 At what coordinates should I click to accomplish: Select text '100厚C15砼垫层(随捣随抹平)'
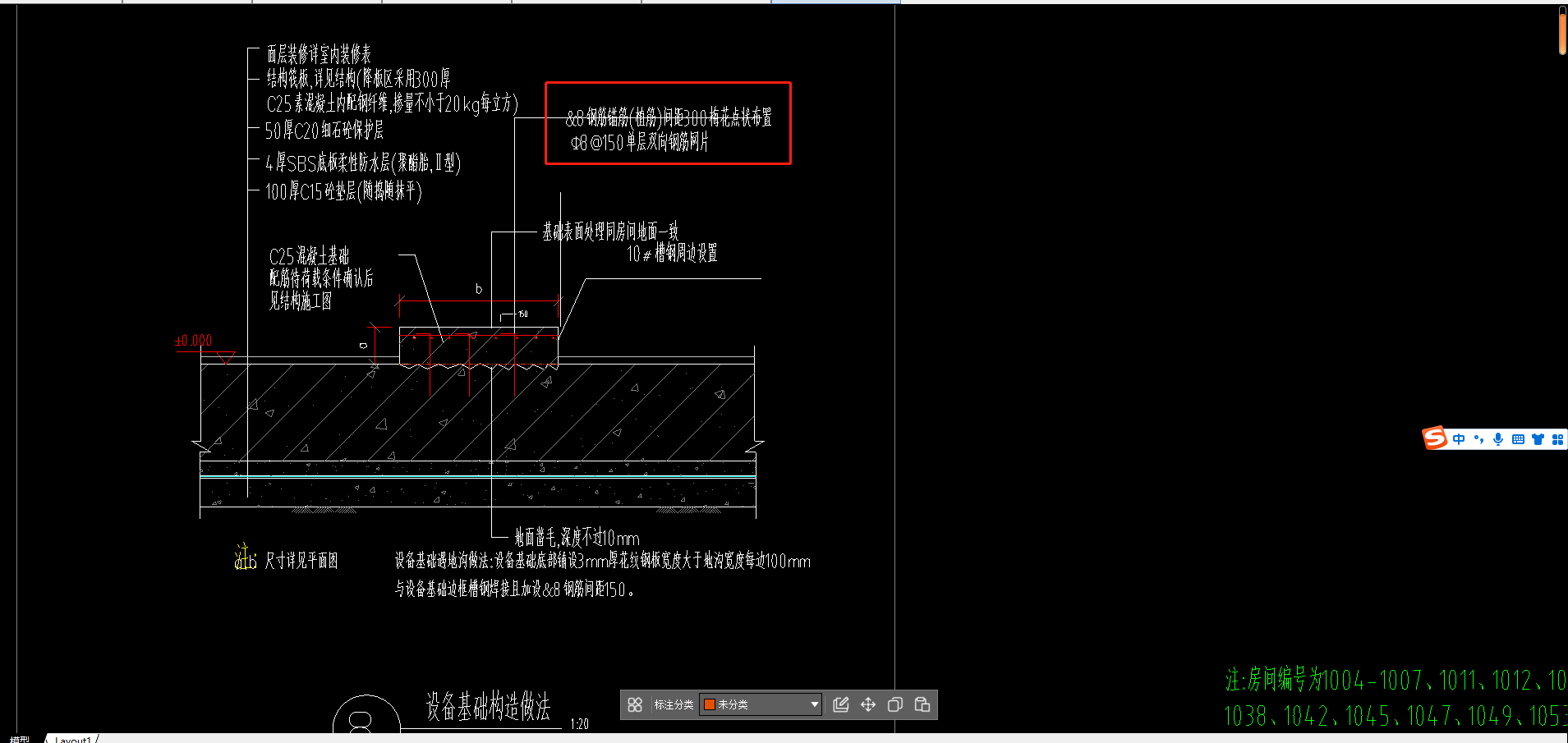point(343,192)
